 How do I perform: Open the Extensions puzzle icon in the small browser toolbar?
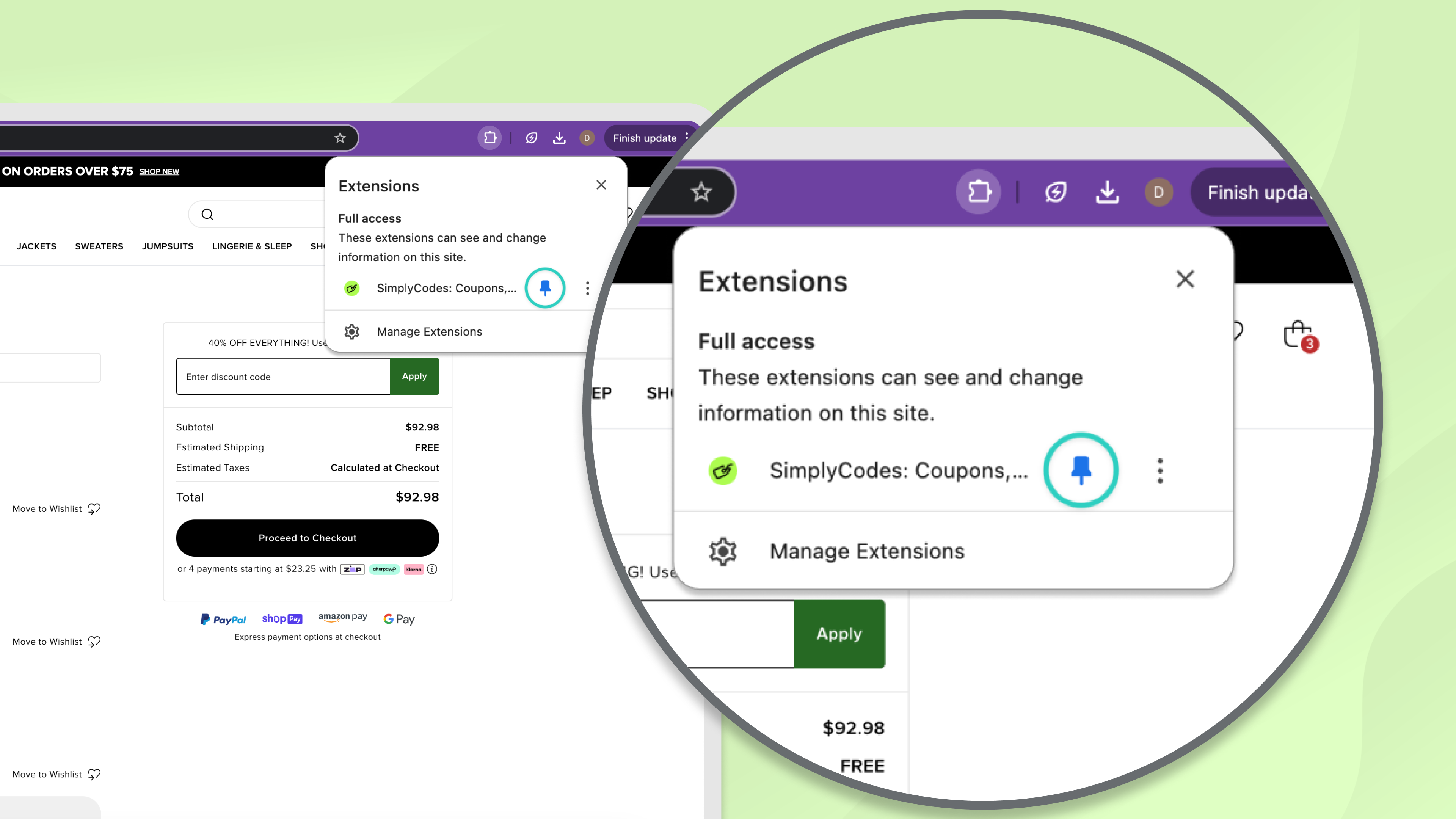point(490,138)
